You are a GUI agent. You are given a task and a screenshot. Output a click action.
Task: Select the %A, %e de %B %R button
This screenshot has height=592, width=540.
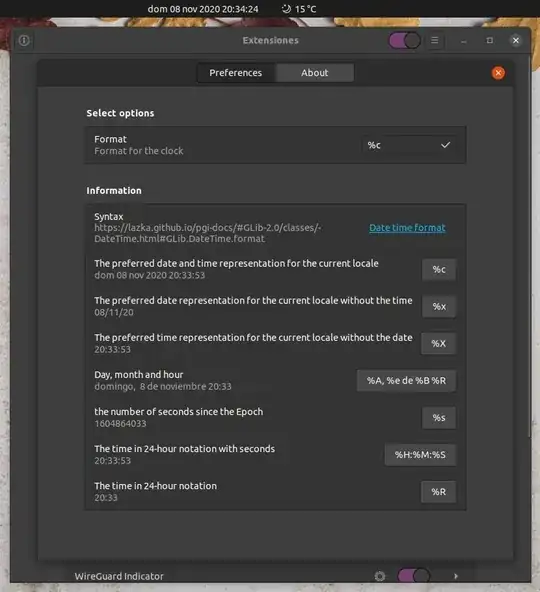pyautogui.click(x=406, y=381)
